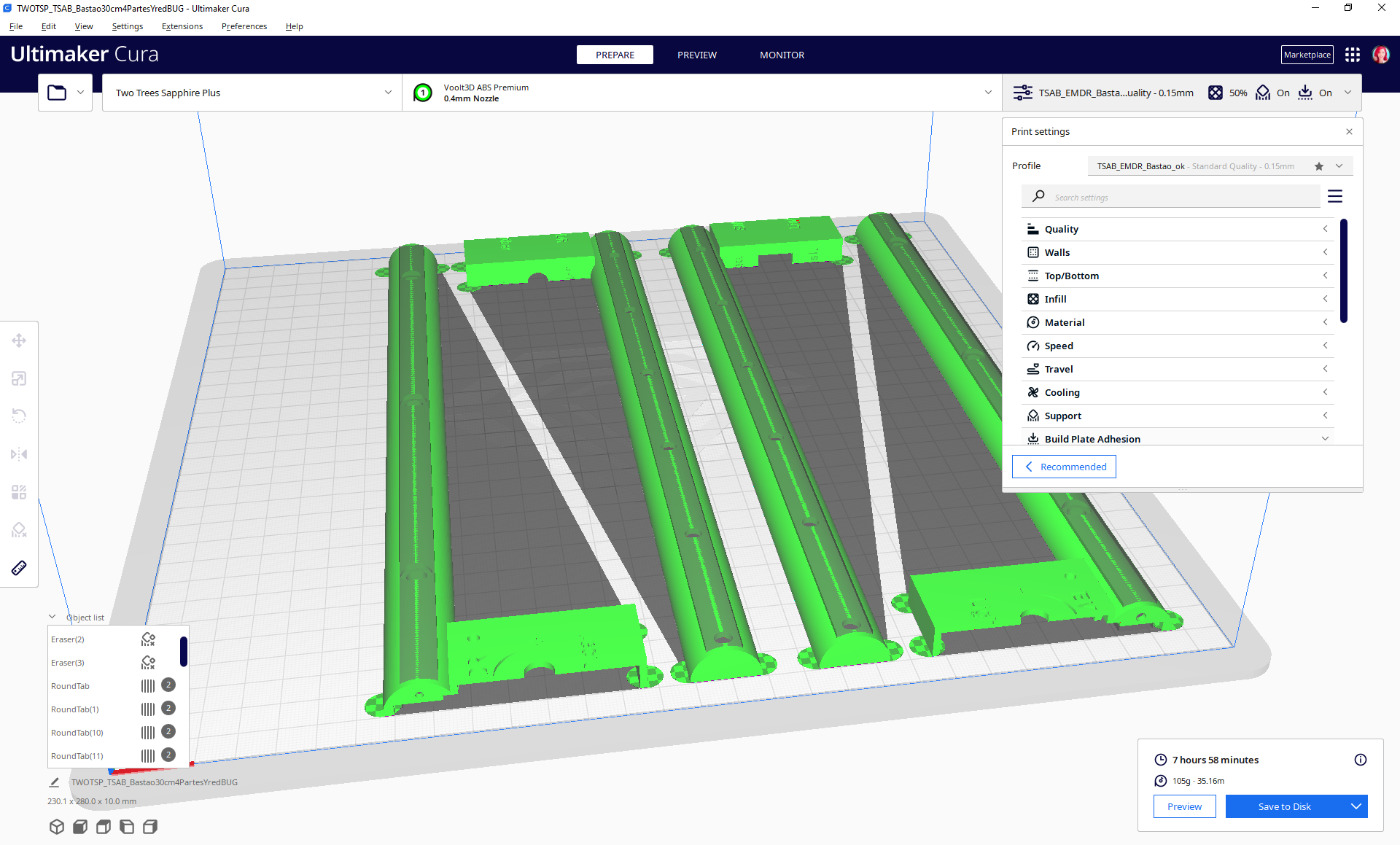This screenshot has width=1400, height=845.
Task: Open the Save to Disk output dropdown arrow
Action: pyautogui.click(x=1357, y=806)
